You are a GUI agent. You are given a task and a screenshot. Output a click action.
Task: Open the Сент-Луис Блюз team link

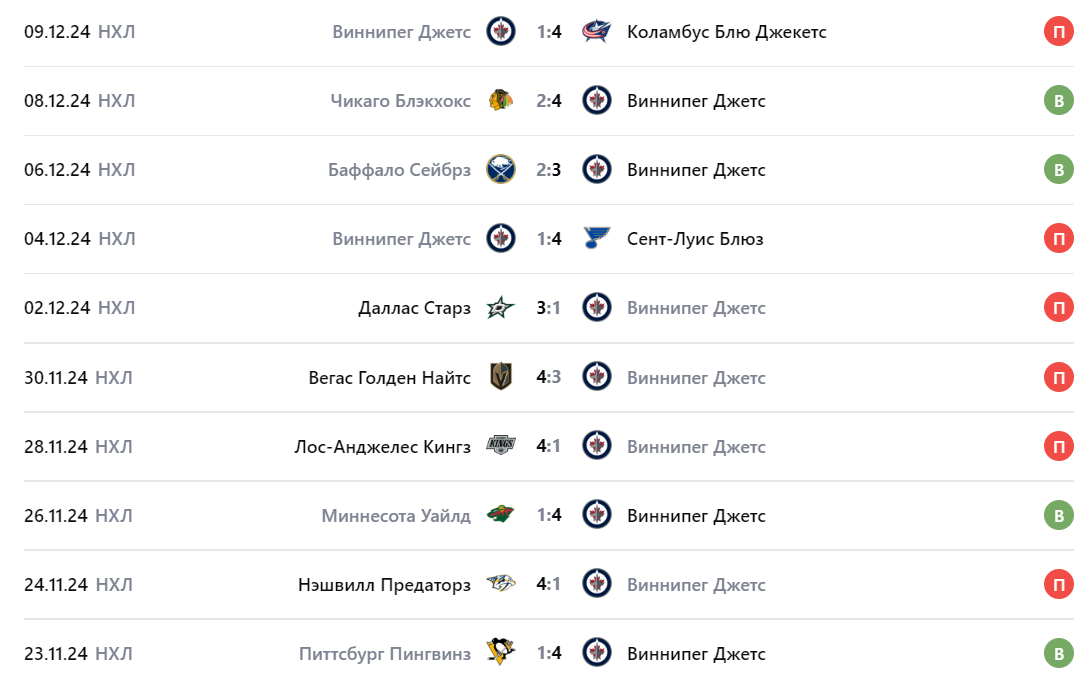tap(696, 239)
